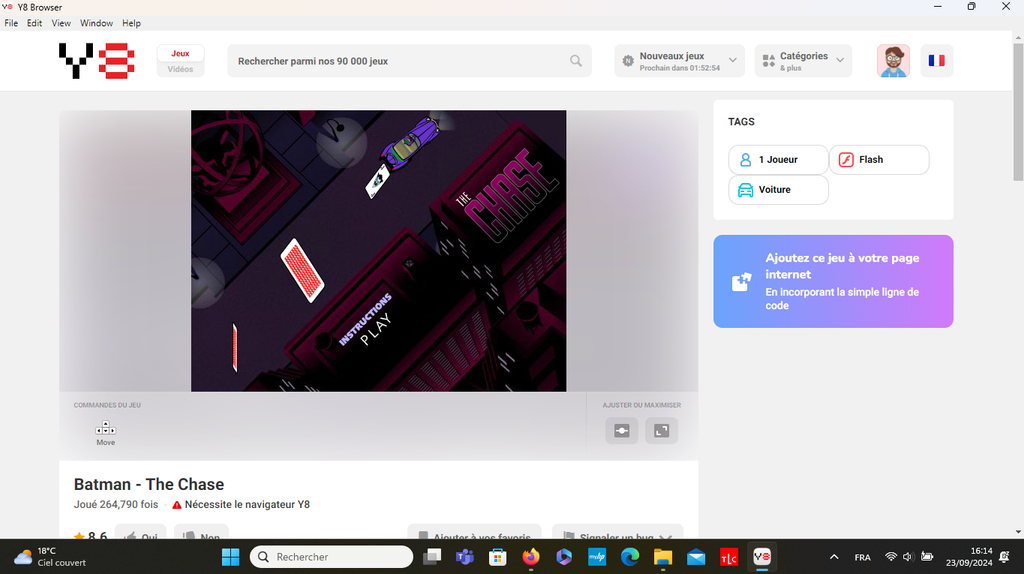Click the fit game to window icon
Screen dimensions: 1024x574
tap(622, 430)
